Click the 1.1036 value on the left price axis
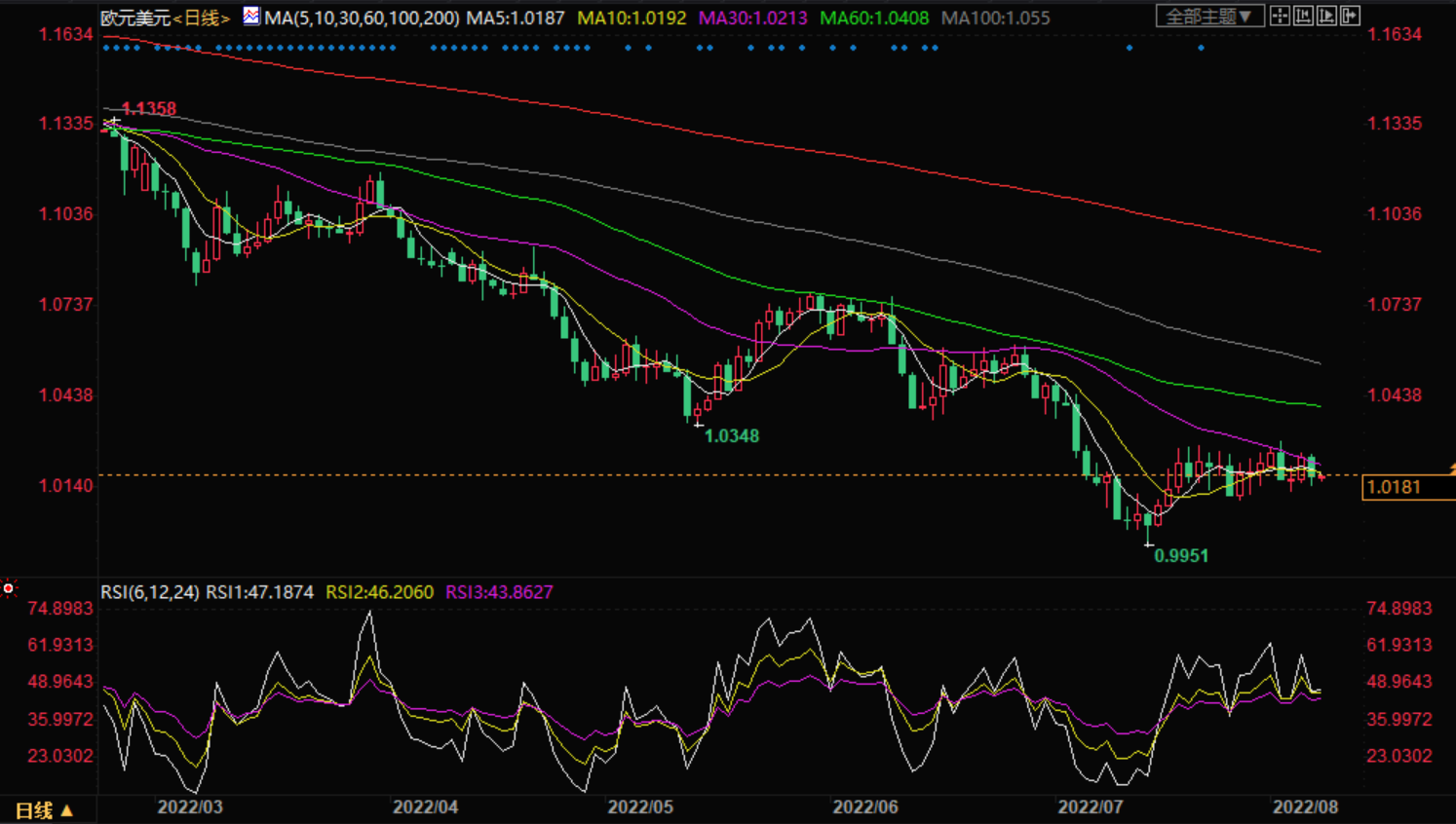The height and width of the screenshot is (824, 1456). (x=66, y=214)
